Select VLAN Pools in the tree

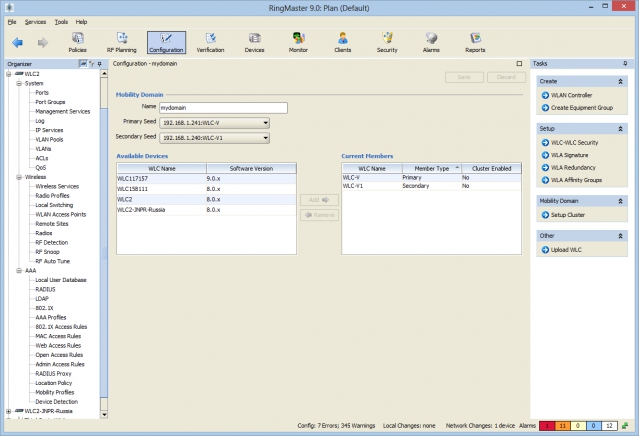49,140
